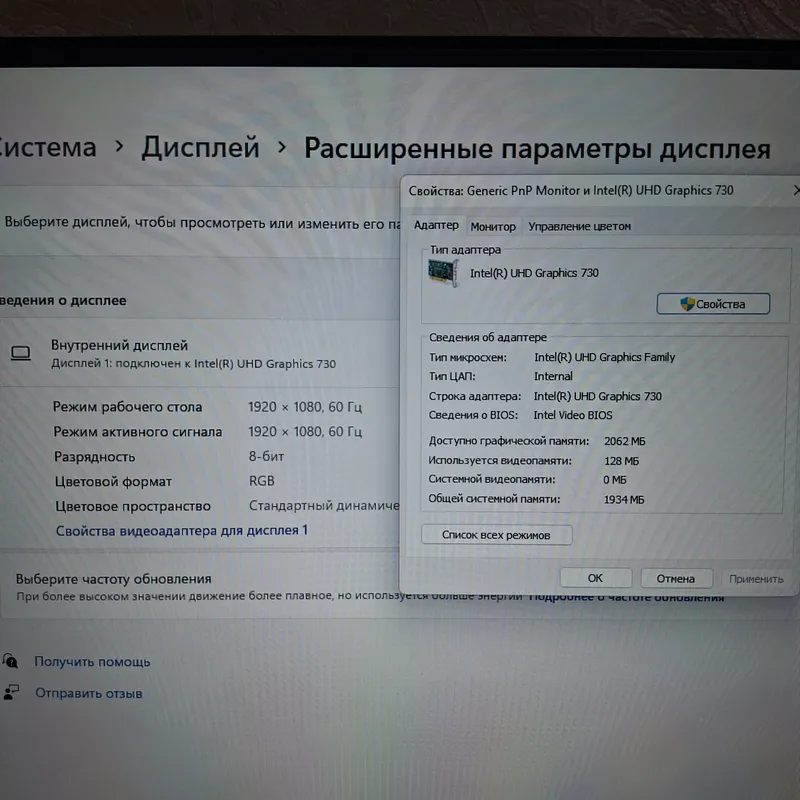Click the feedback person icon

pos(11,692)
